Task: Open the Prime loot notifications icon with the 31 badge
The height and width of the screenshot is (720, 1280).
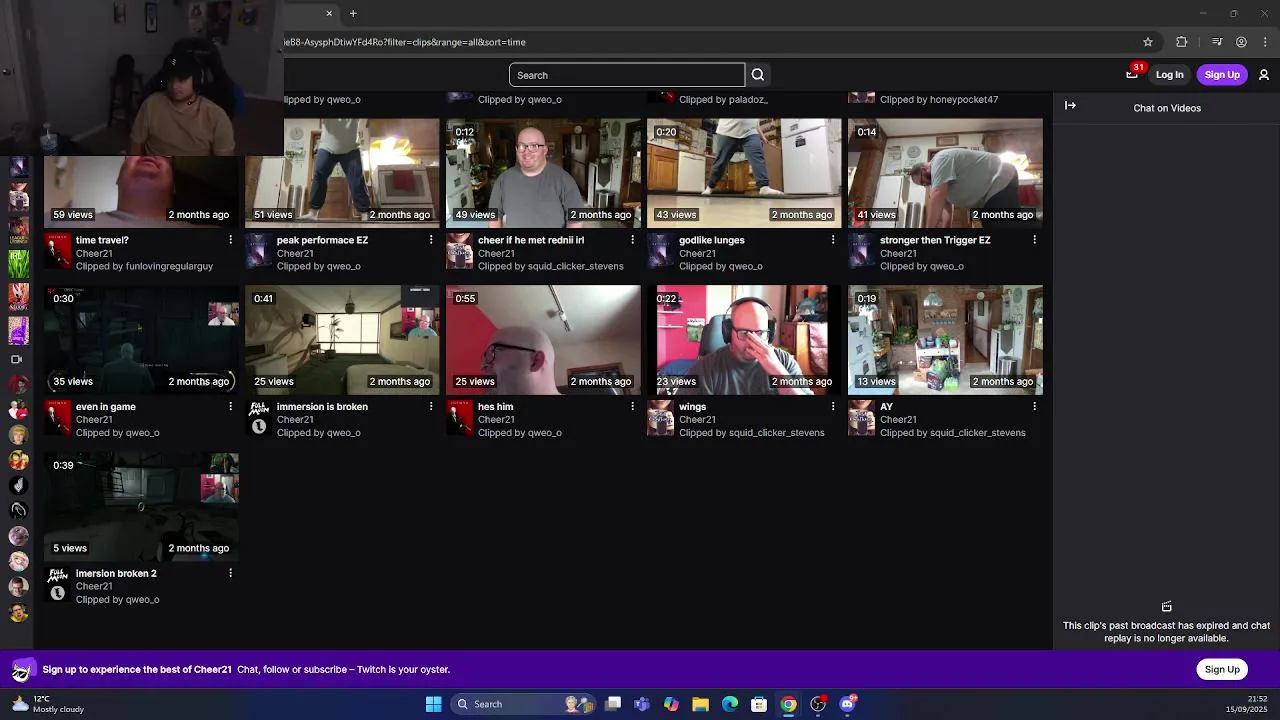Action: point(1132,74)
